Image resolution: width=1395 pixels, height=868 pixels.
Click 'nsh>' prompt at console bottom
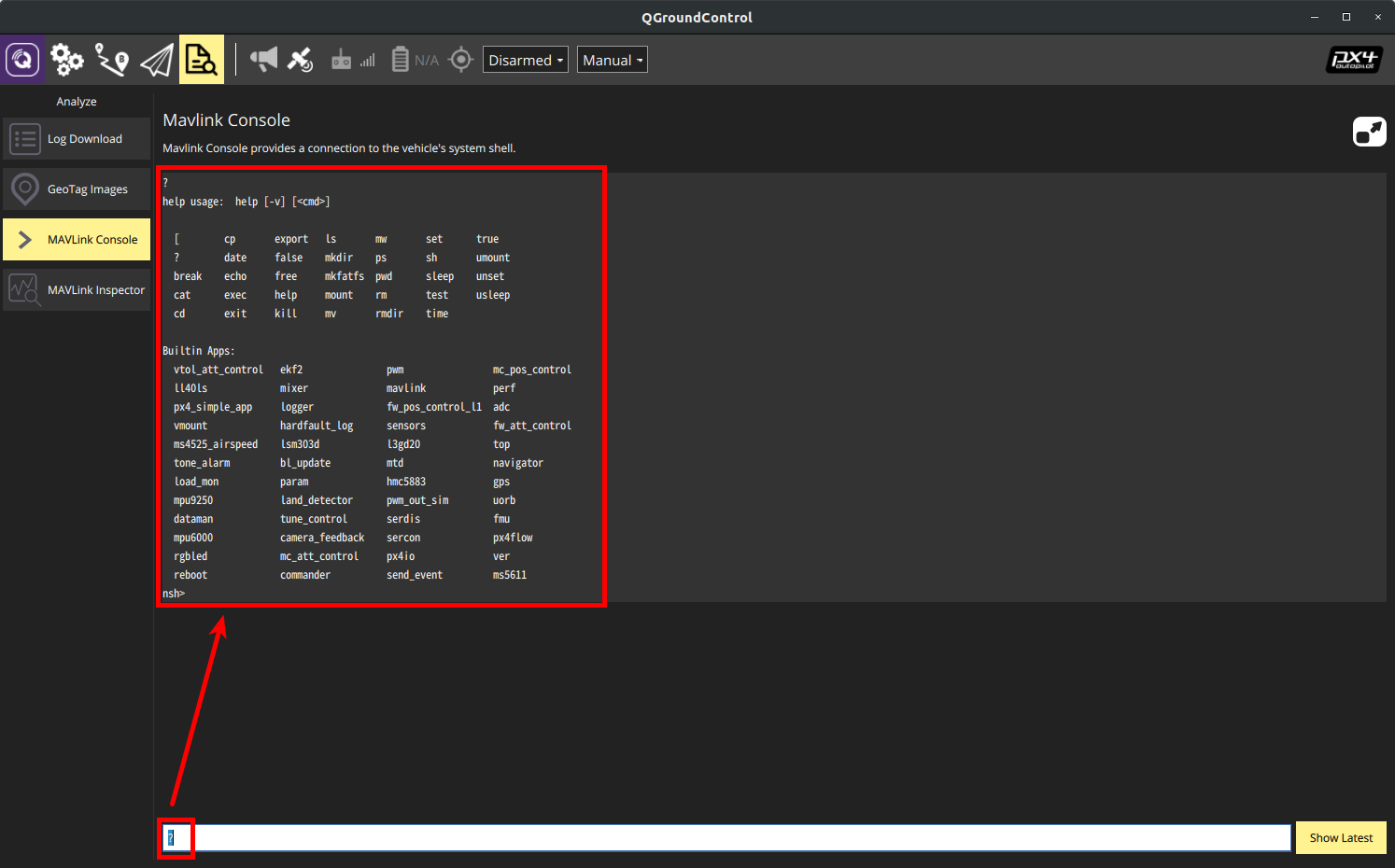click(174, 594)
